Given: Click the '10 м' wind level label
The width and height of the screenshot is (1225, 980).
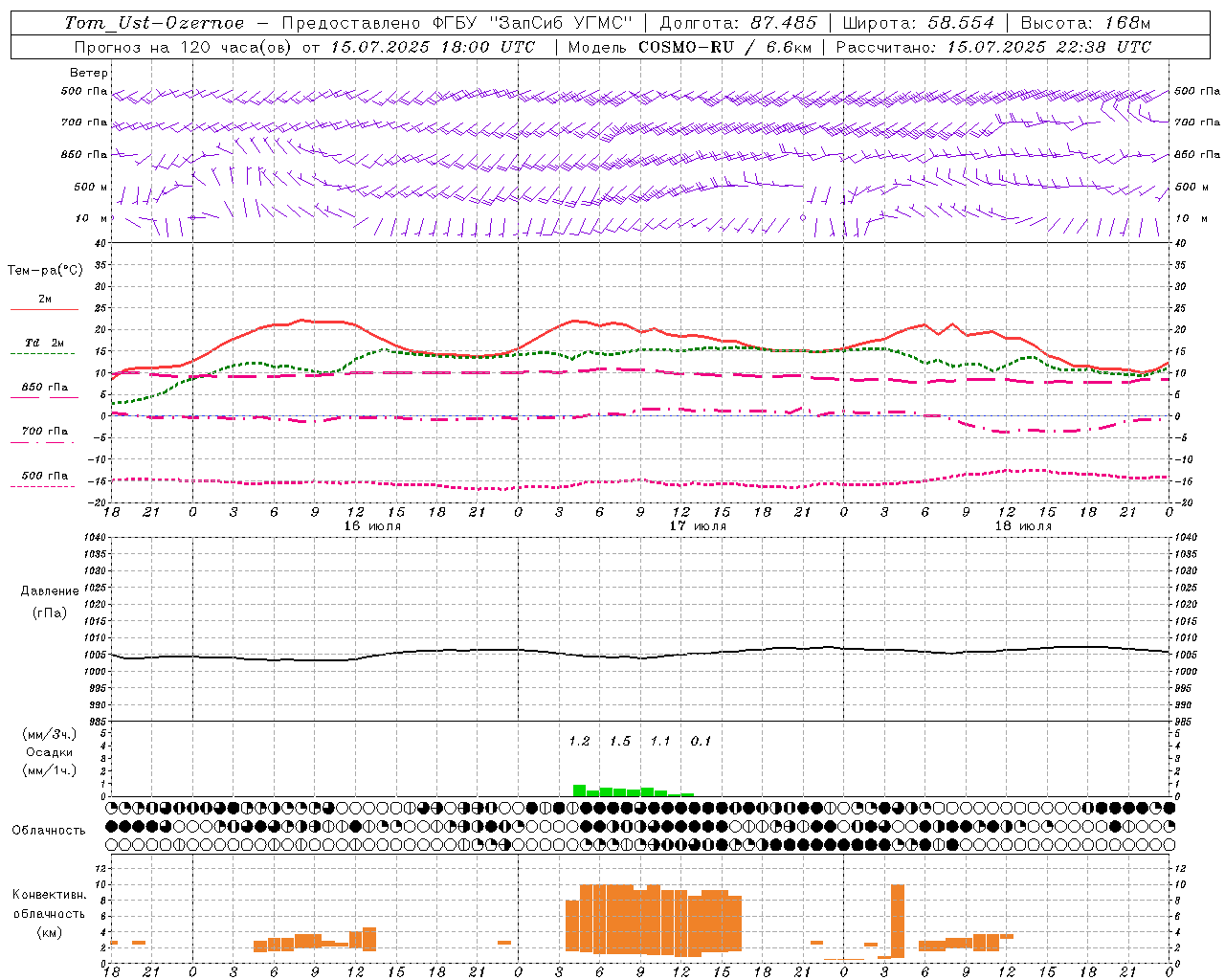Looking at the screenshot, I should [x=93, y=218].
